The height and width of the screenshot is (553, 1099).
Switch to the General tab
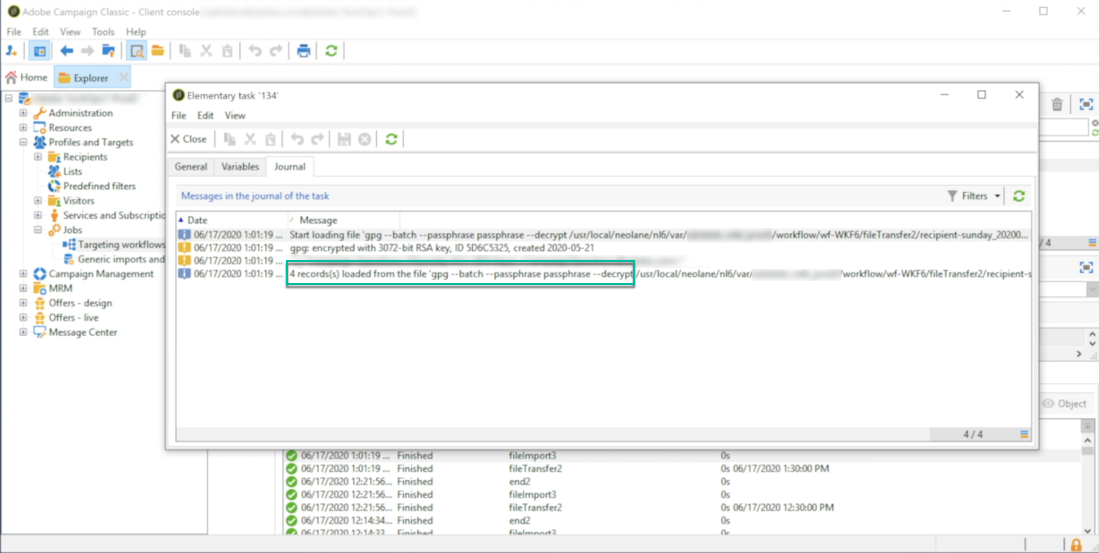pos(191,167)
